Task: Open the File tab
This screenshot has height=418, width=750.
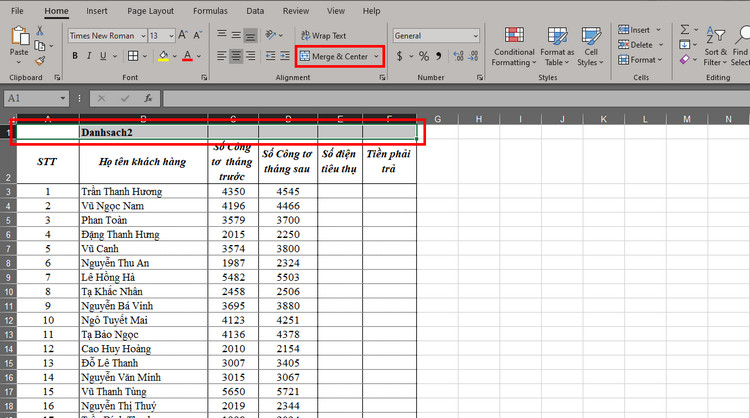Action: (17, 11)
